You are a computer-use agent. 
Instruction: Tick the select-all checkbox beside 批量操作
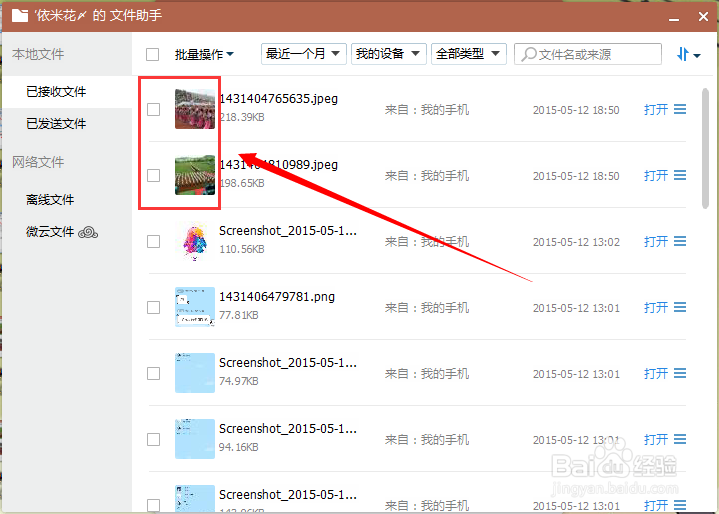(x=152, y=55)
